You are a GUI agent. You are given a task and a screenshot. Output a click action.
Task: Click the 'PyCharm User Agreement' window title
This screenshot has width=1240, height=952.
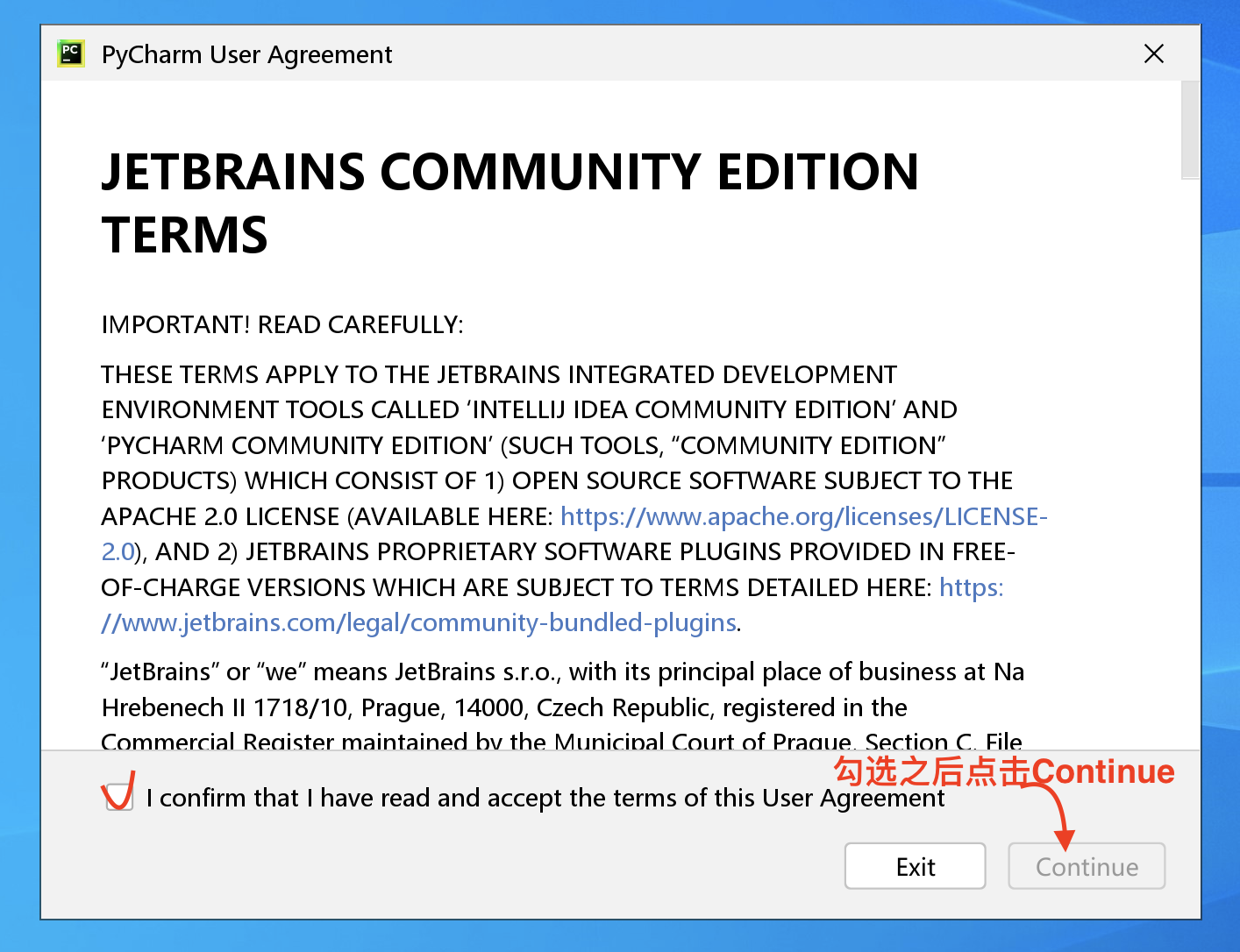246,54
